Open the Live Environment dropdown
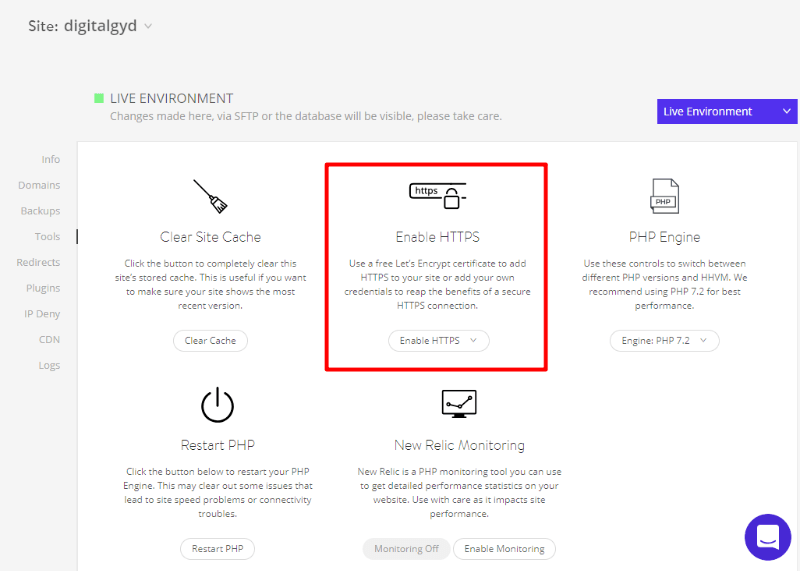Viewport: 800px width, 571px height. click(727, 111)
